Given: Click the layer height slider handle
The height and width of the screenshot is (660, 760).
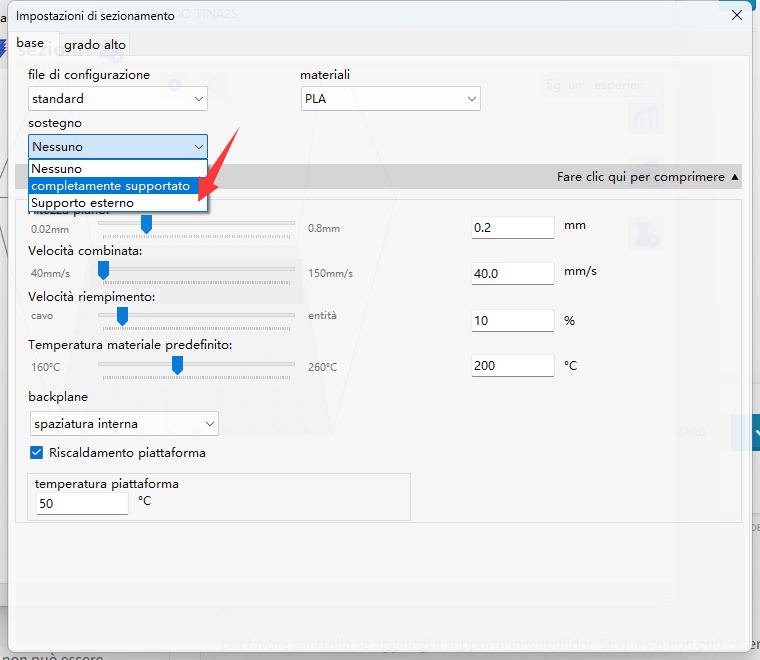Looking at the screenshot, I should click(x=146, y=224).
